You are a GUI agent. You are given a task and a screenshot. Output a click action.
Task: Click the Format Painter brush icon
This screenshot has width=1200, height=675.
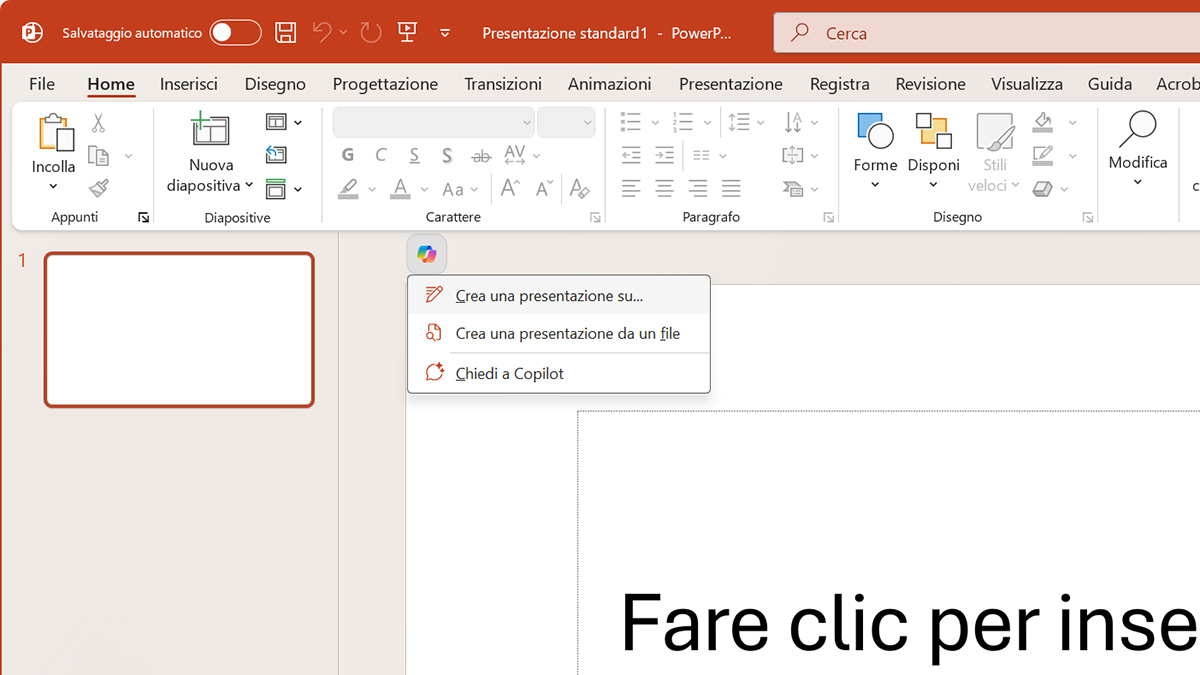98,188
